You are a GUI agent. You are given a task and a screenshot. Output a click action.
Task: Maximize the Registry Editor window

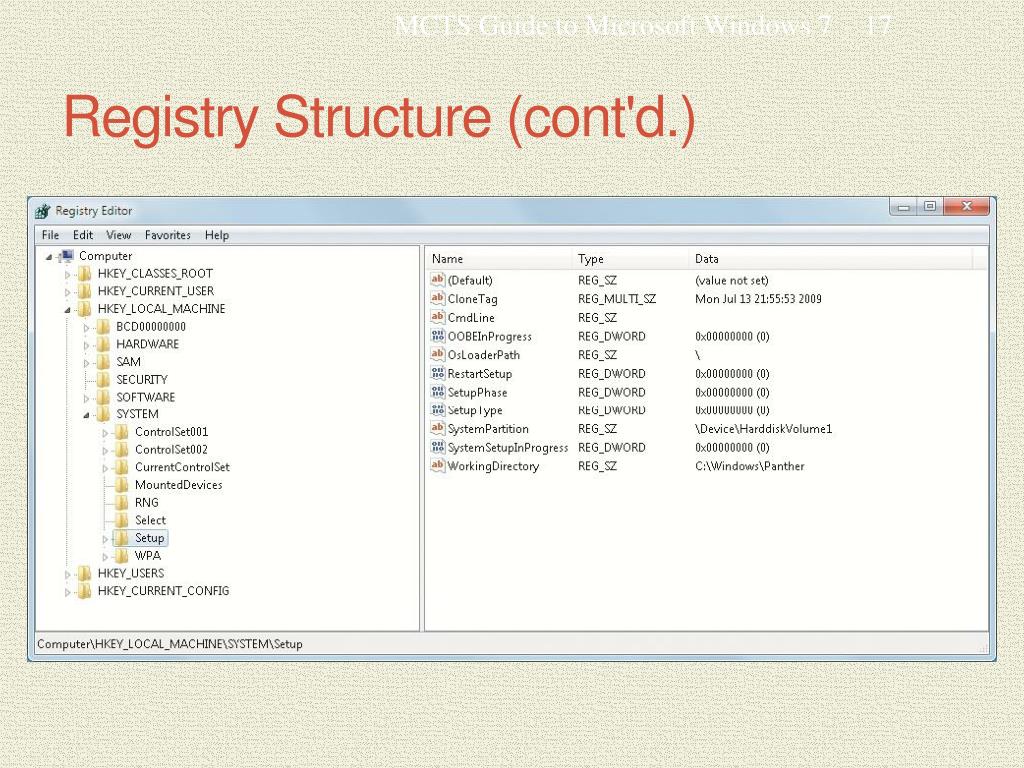(930, 207)
